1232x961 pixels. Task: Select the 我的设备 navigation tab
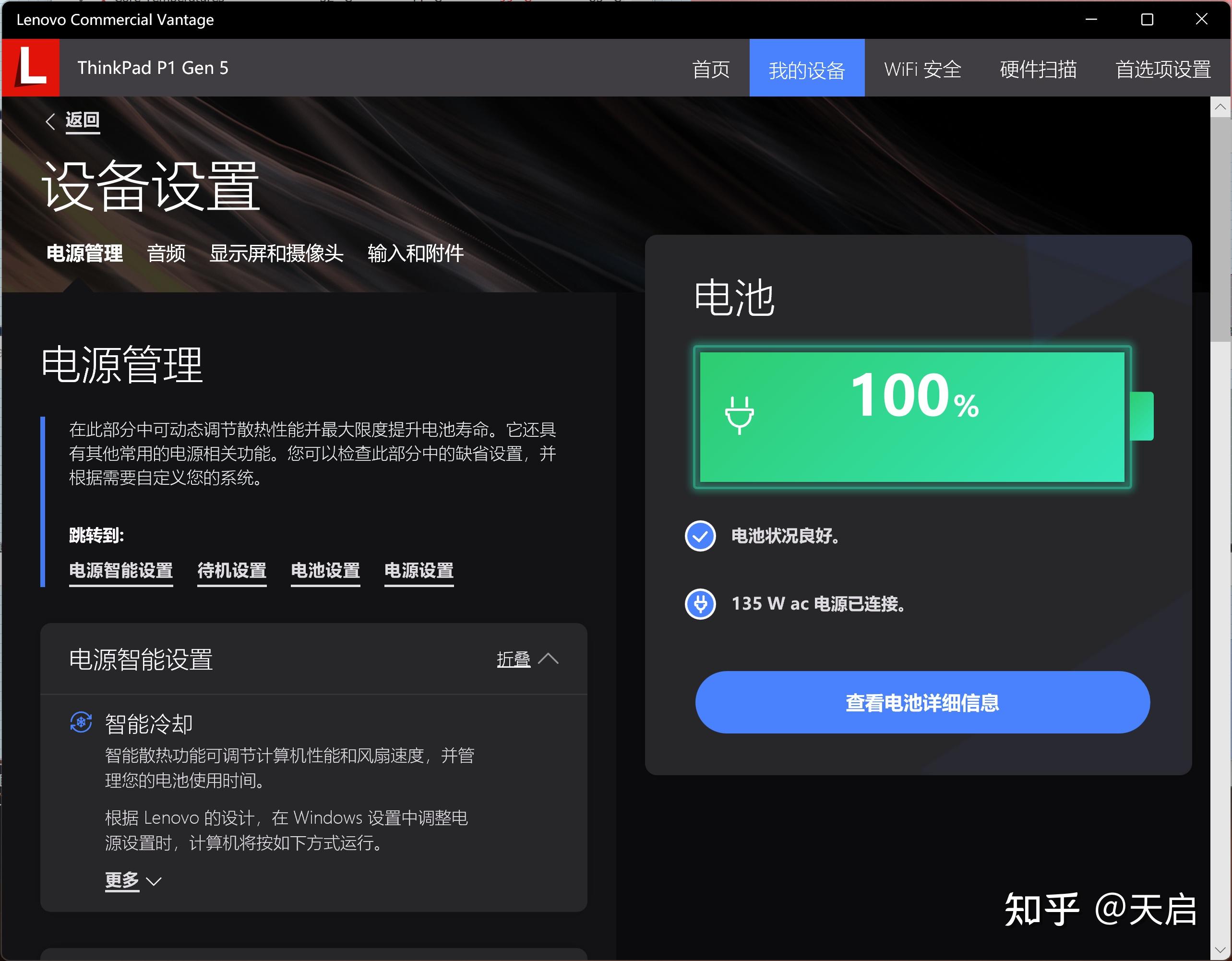point(807,69)
